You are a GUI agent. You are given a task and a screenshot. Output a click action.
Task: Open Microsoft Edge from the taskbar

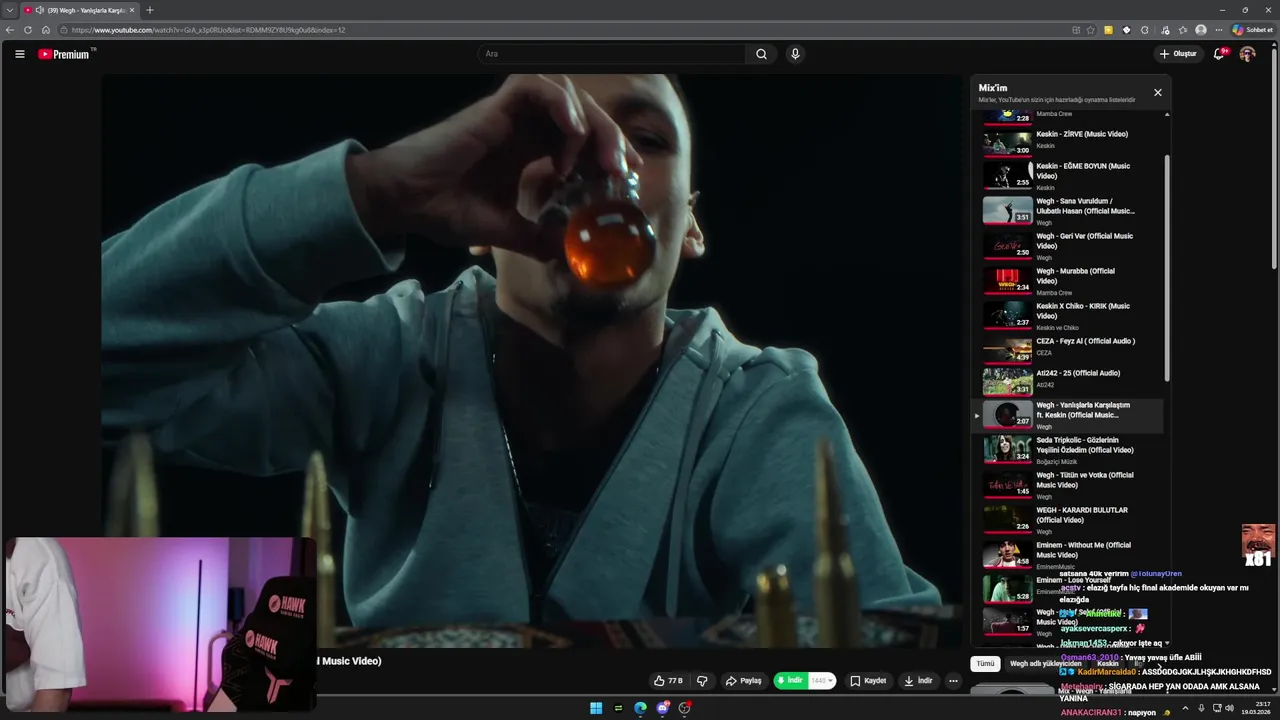click(640, 708)
